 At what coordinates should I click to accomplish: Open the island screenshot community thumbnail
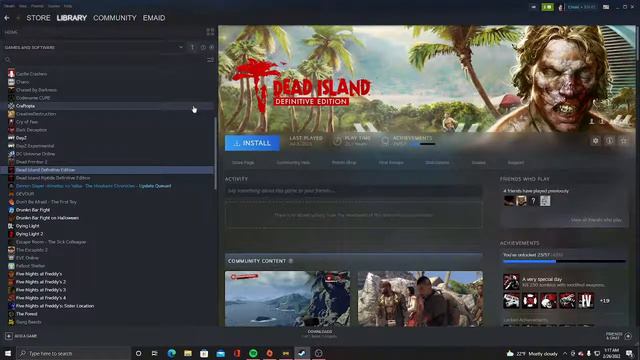287,299
